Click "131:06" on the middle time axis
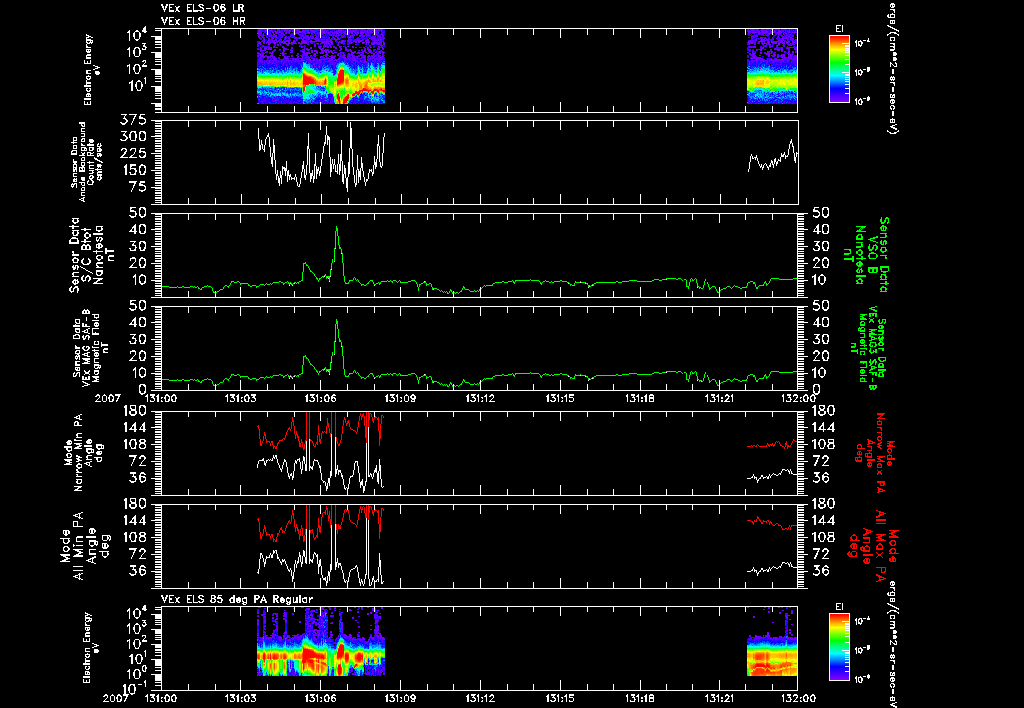 321,398
